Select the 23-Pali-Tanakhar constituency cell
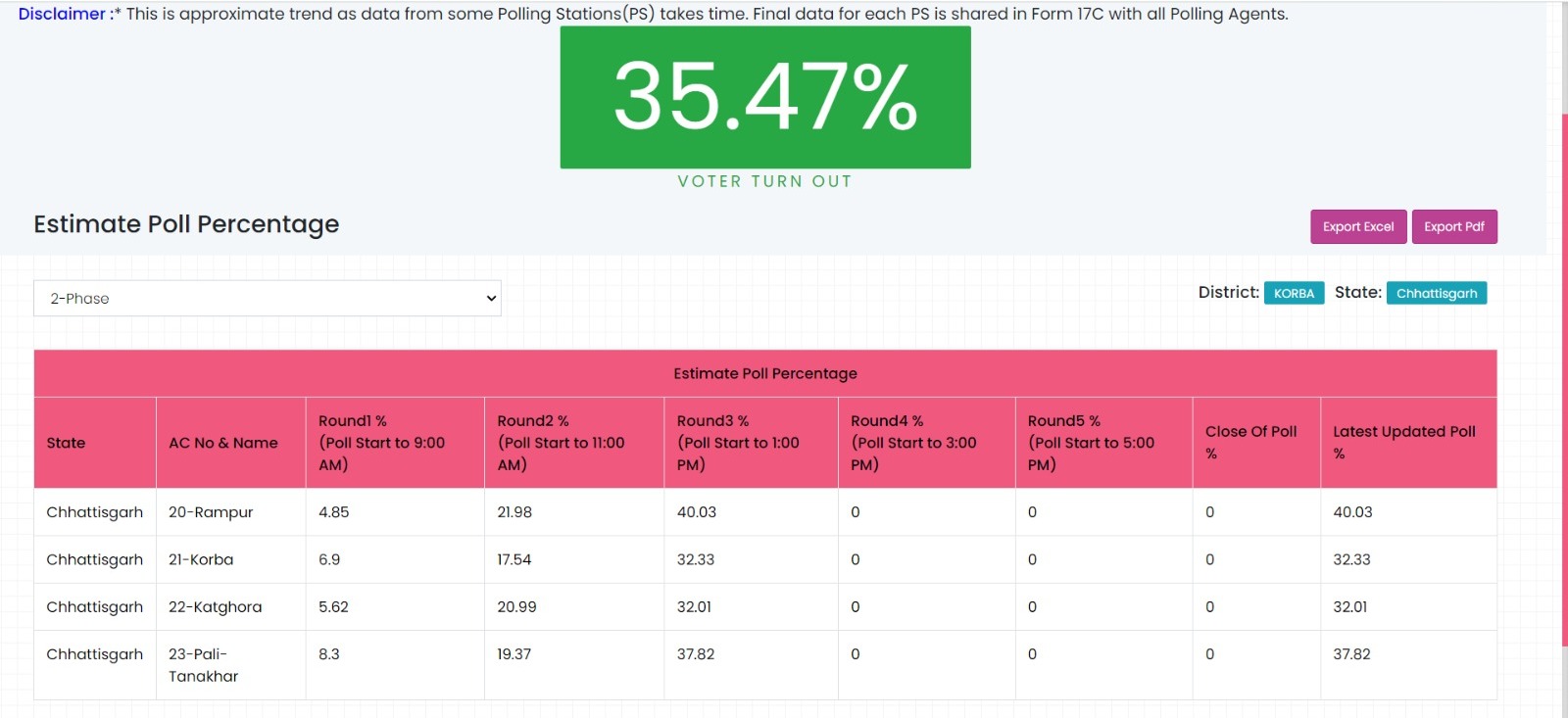The image size is (1568, 718). (203, 665)
